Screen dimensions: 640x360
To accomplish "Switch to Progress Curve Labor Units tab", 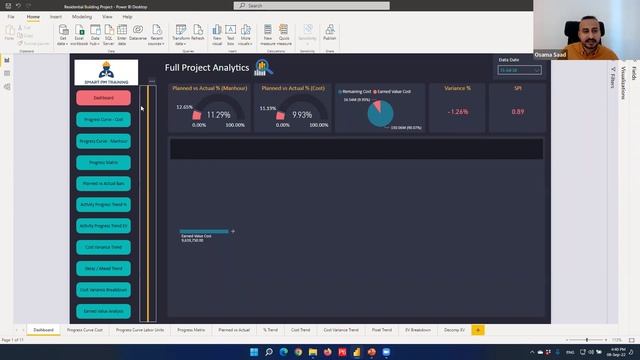I will click(x=140, y=330).
